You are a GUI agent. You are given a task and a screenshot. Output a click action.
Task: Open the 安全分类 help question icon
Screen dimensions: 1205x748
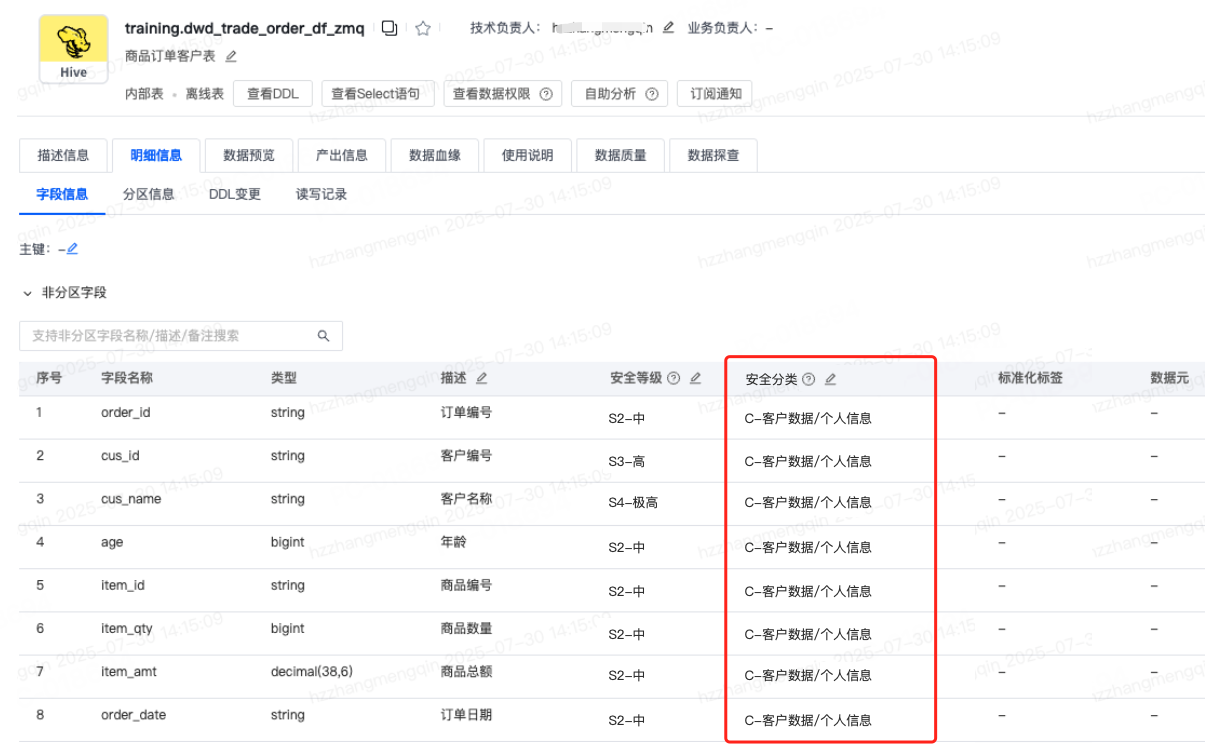click(809, 379)
